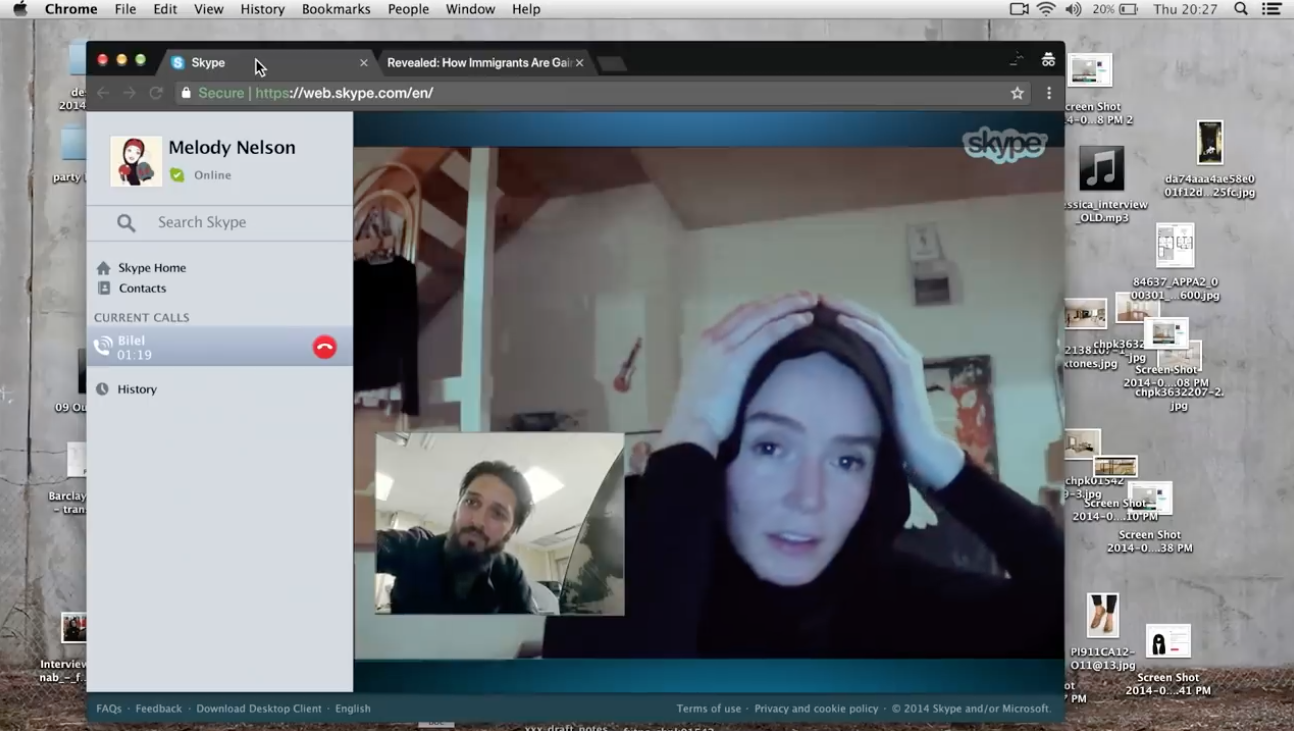Open Chrome three-dot menu
The height and width of the screenshot is (731, 1294).
[1049, 93]
